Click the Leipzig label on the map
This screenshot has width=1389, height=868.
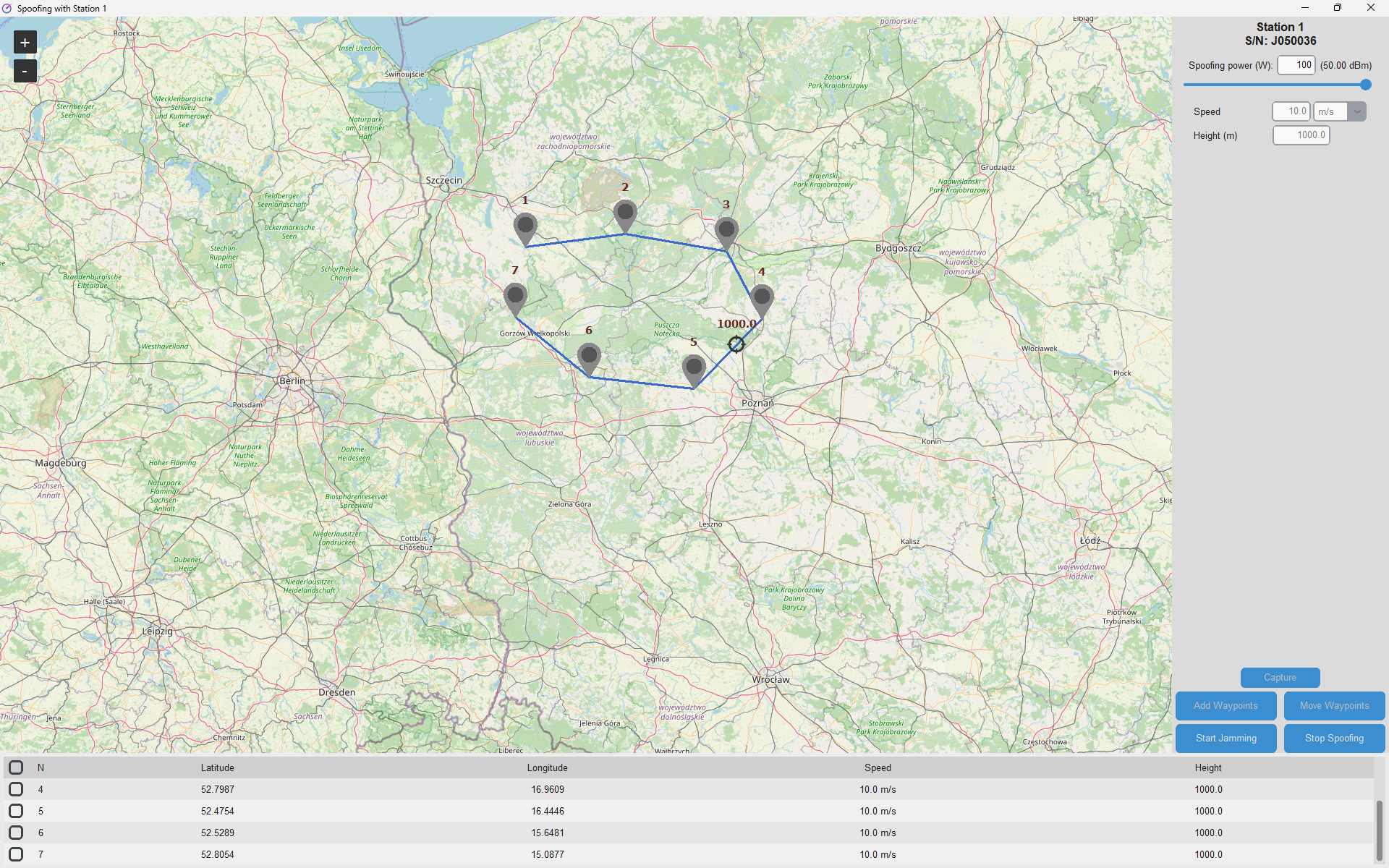[x=157, y=631]
